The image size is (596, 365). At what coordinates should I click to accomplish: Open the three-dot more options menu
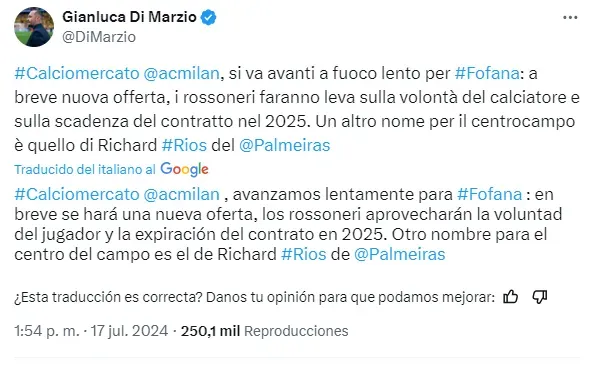(570, 17)
